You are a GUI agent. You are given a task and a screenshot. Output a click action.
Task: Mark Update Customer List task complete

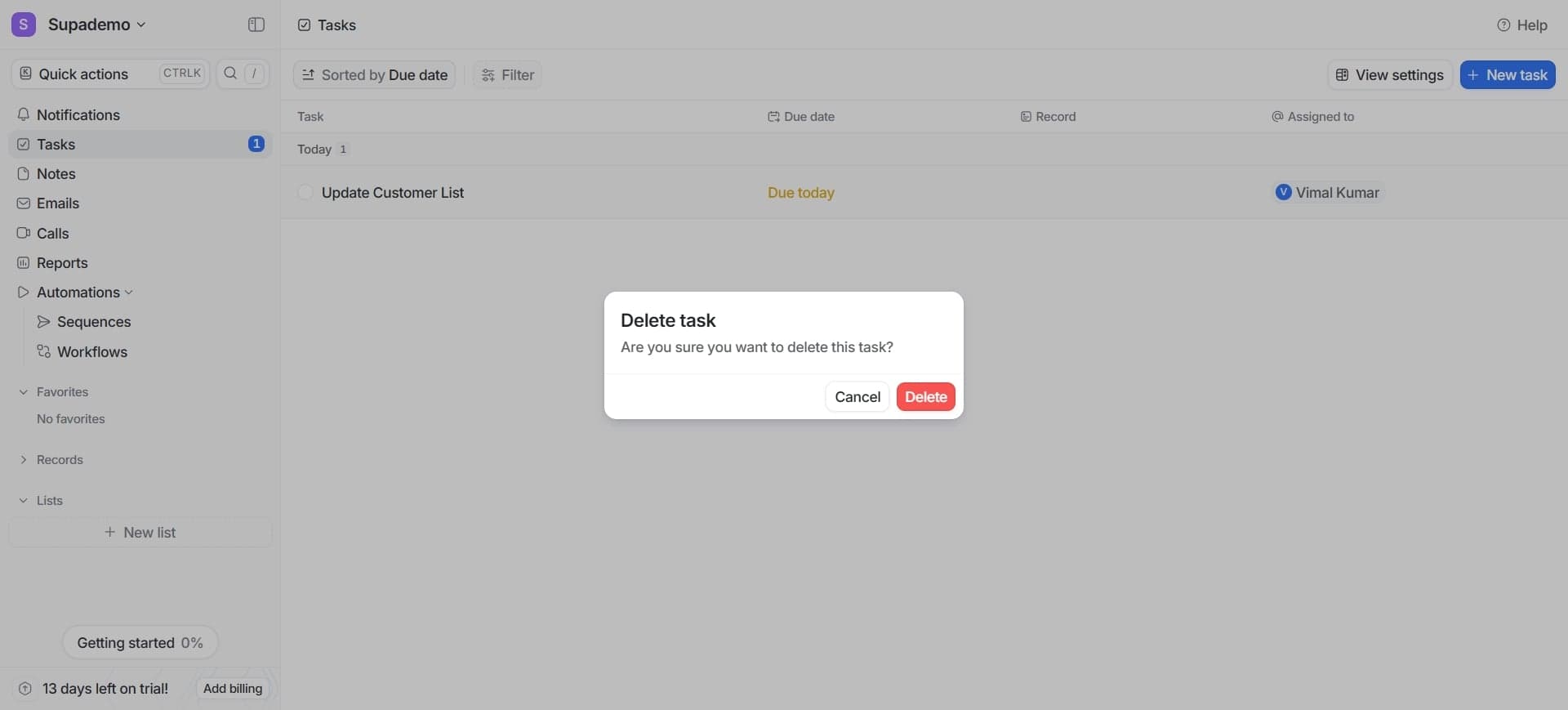tap(305, 192)
